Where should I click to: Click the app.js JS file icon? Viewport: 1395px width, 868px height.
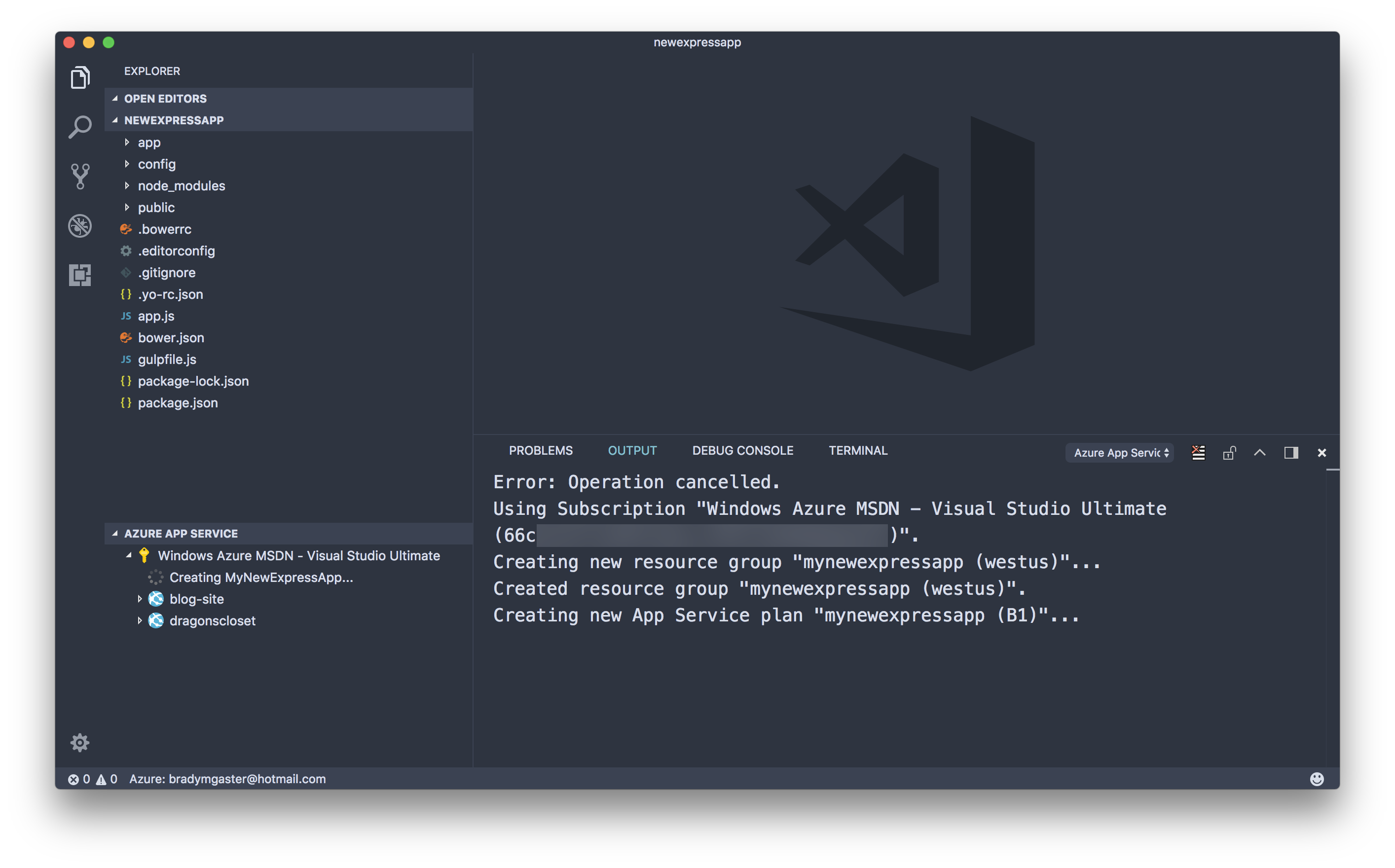tap(126, 316)
